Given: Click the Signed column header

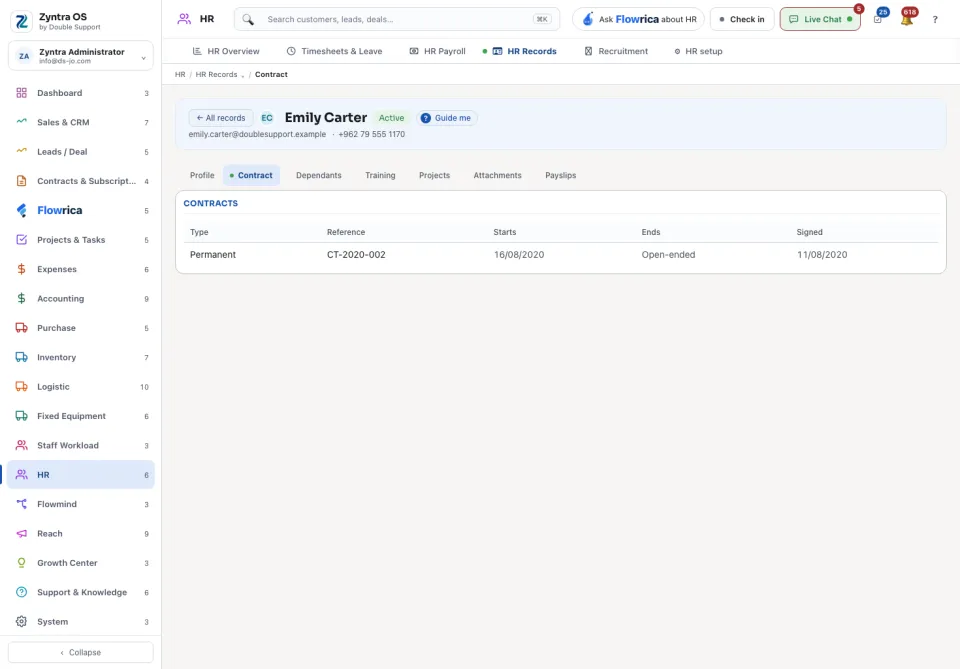Looking at the screenshot, I should [809, 233].
